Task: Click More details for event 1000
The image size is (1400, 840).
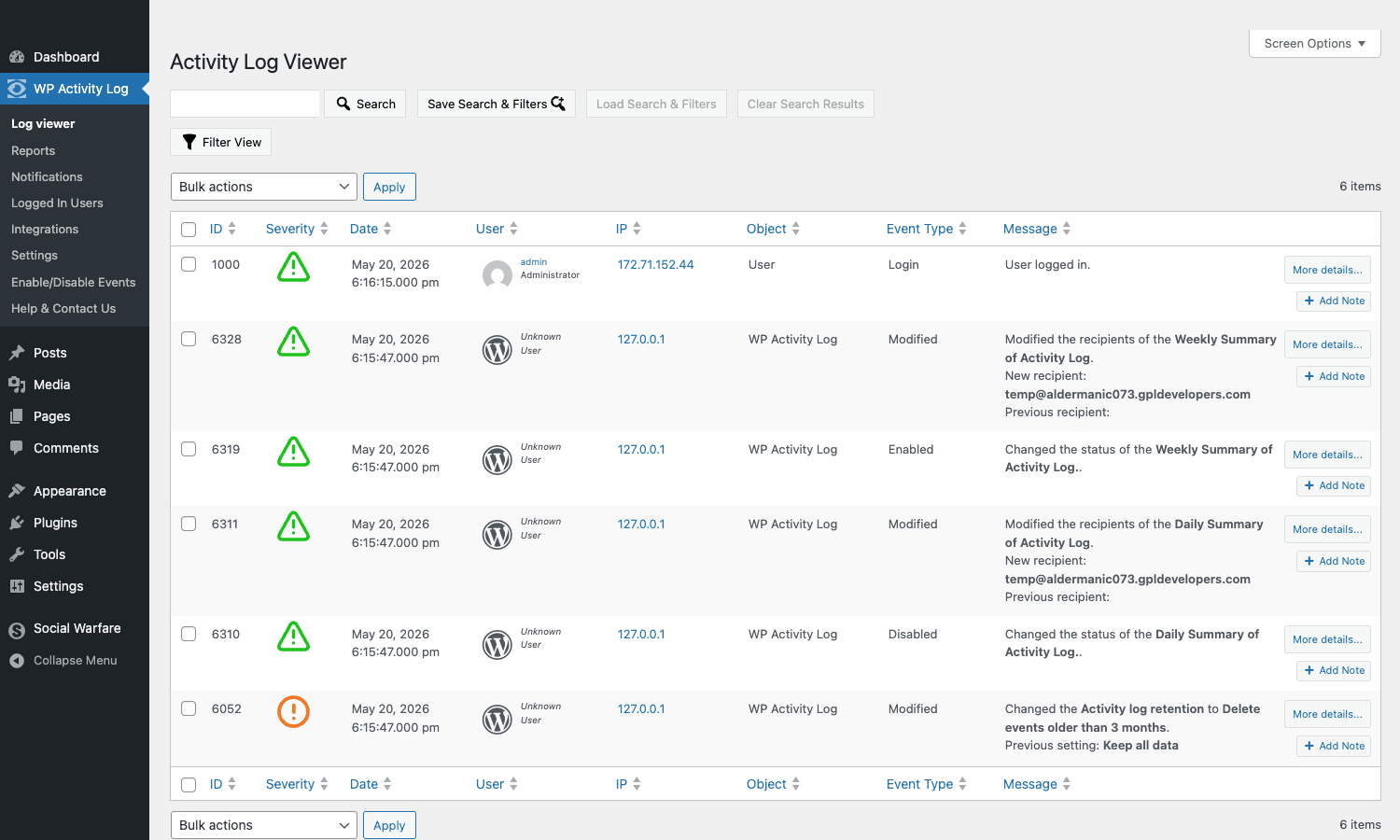Action: pos(1327,270)
